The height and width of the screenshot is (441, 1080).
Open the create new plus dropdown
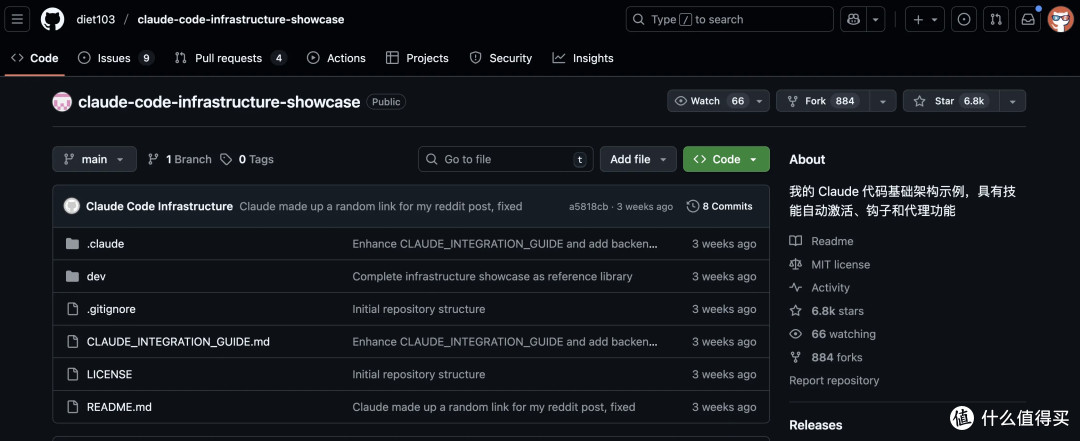(924, 19)
